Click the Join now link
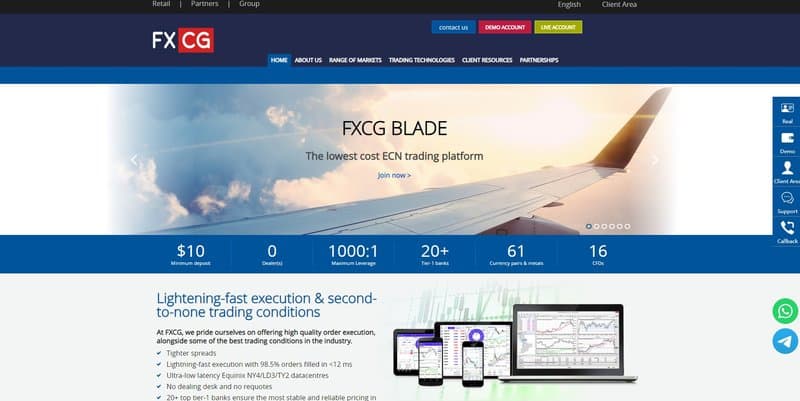Screen dimensions: 800x401 click(x=394, y=175)
